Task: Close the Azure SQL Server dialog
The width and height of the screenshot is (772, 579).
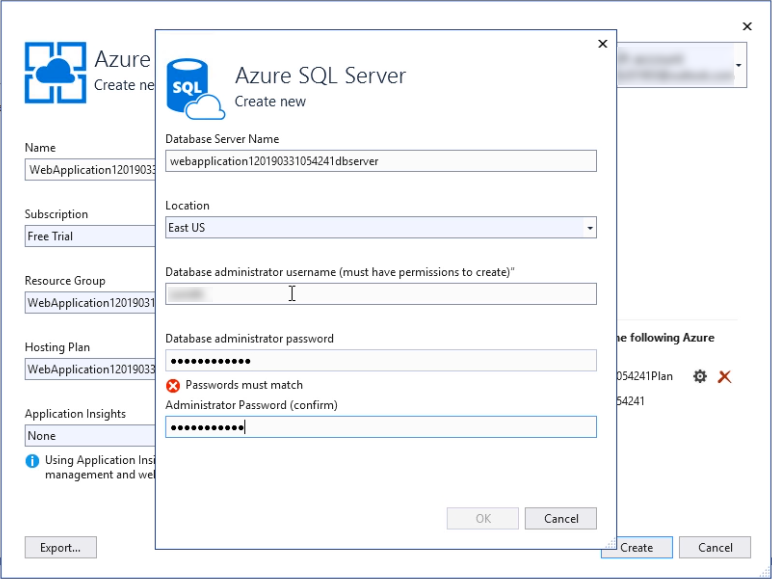Action: pos(602,44)
